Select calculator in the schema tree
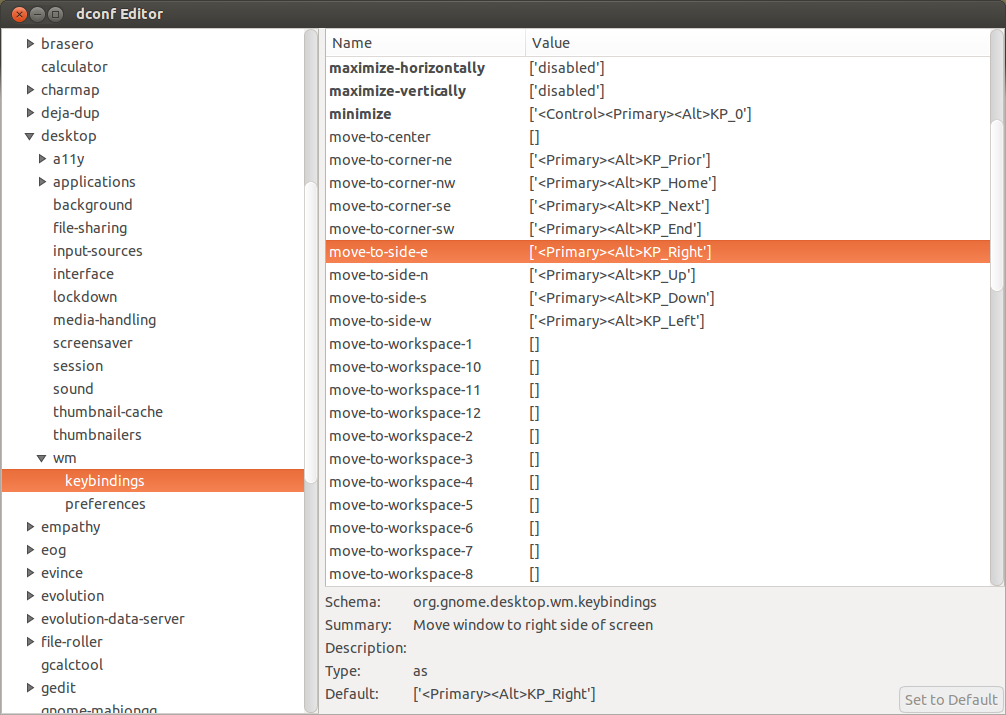Viewport: 1006px width, 715px height. 74,67
